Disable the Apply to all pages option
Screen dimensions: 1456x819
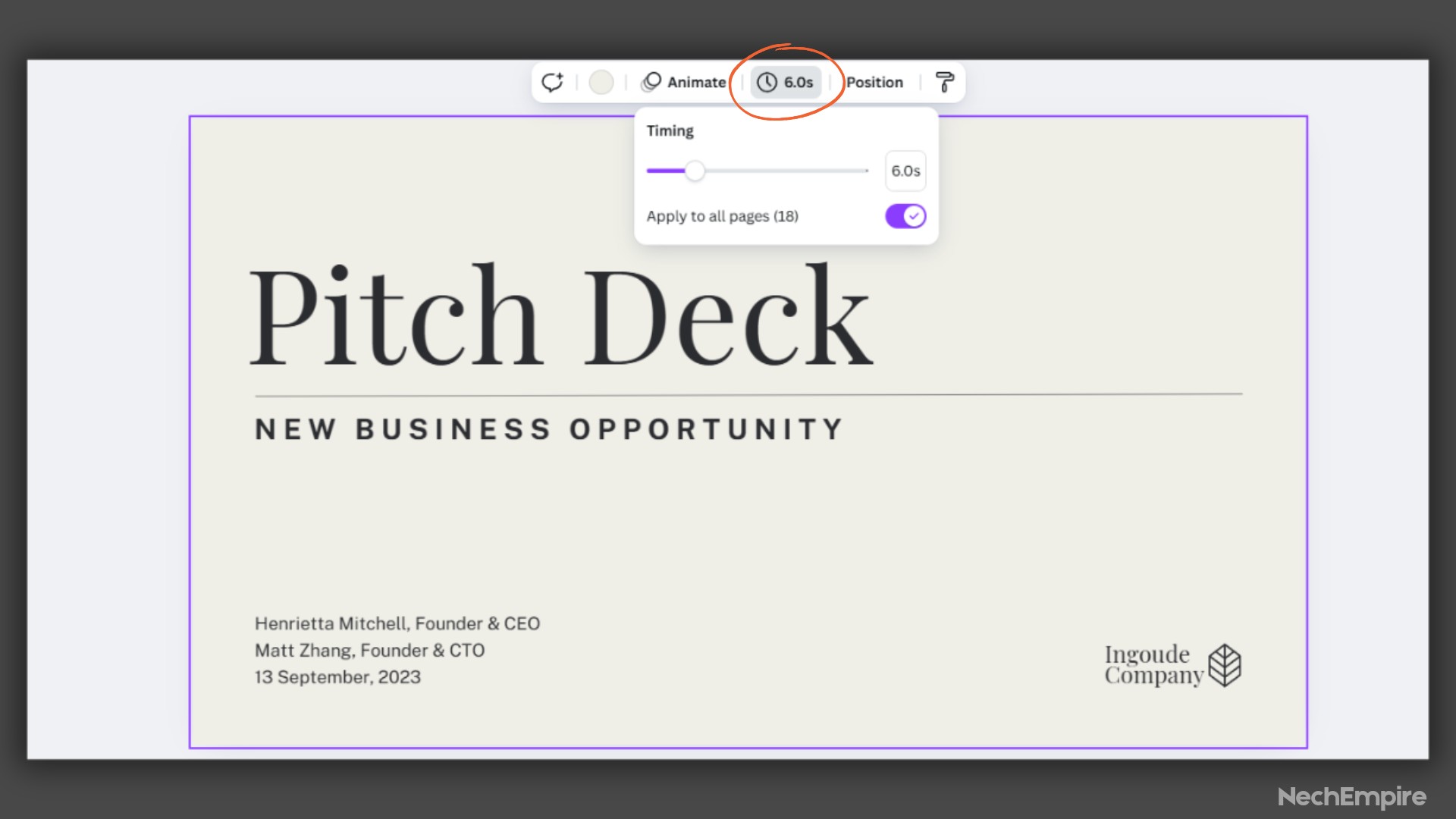[903, 216]
